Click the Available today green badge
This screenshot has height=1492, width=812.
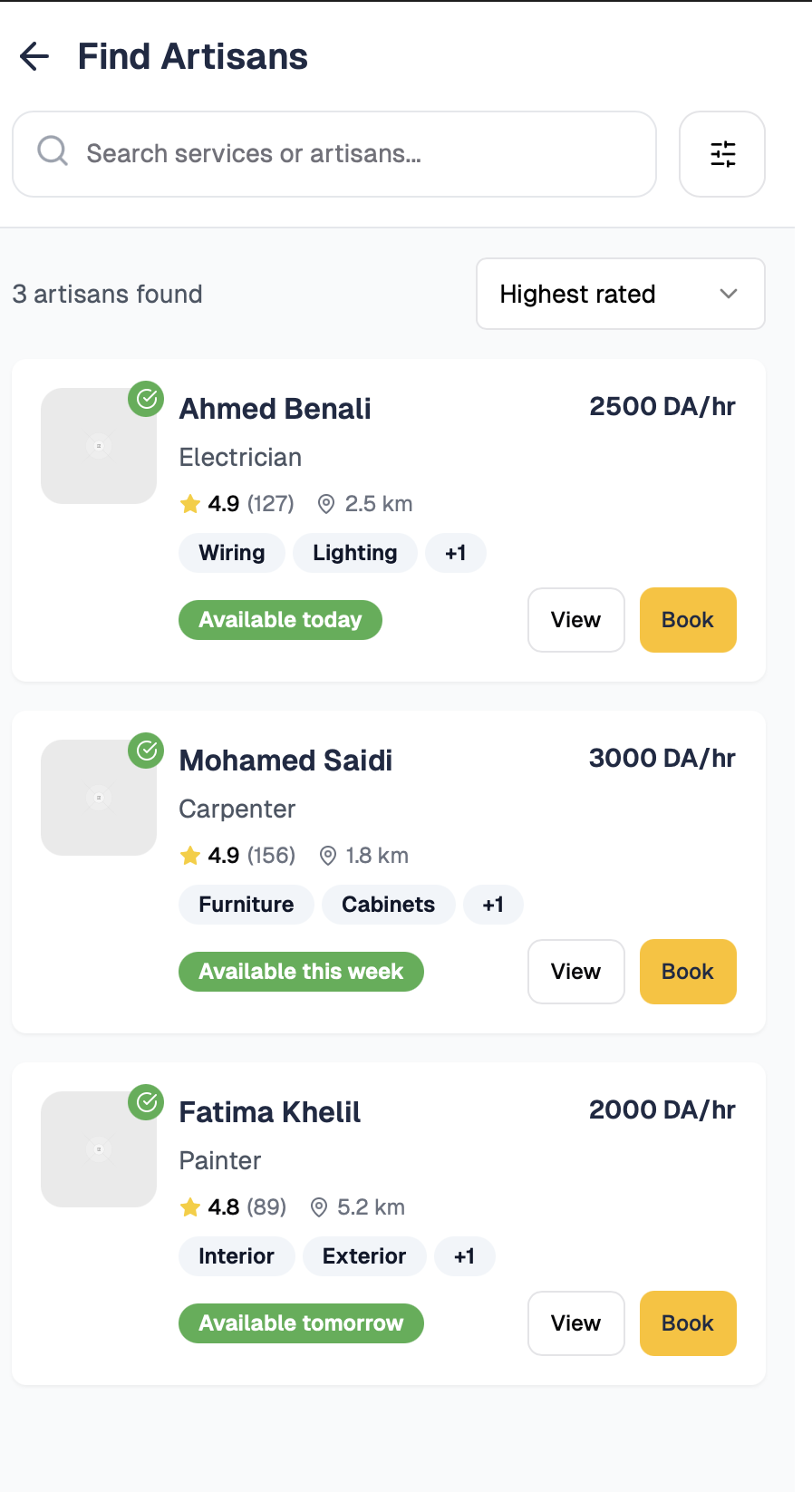pos(280,620)
